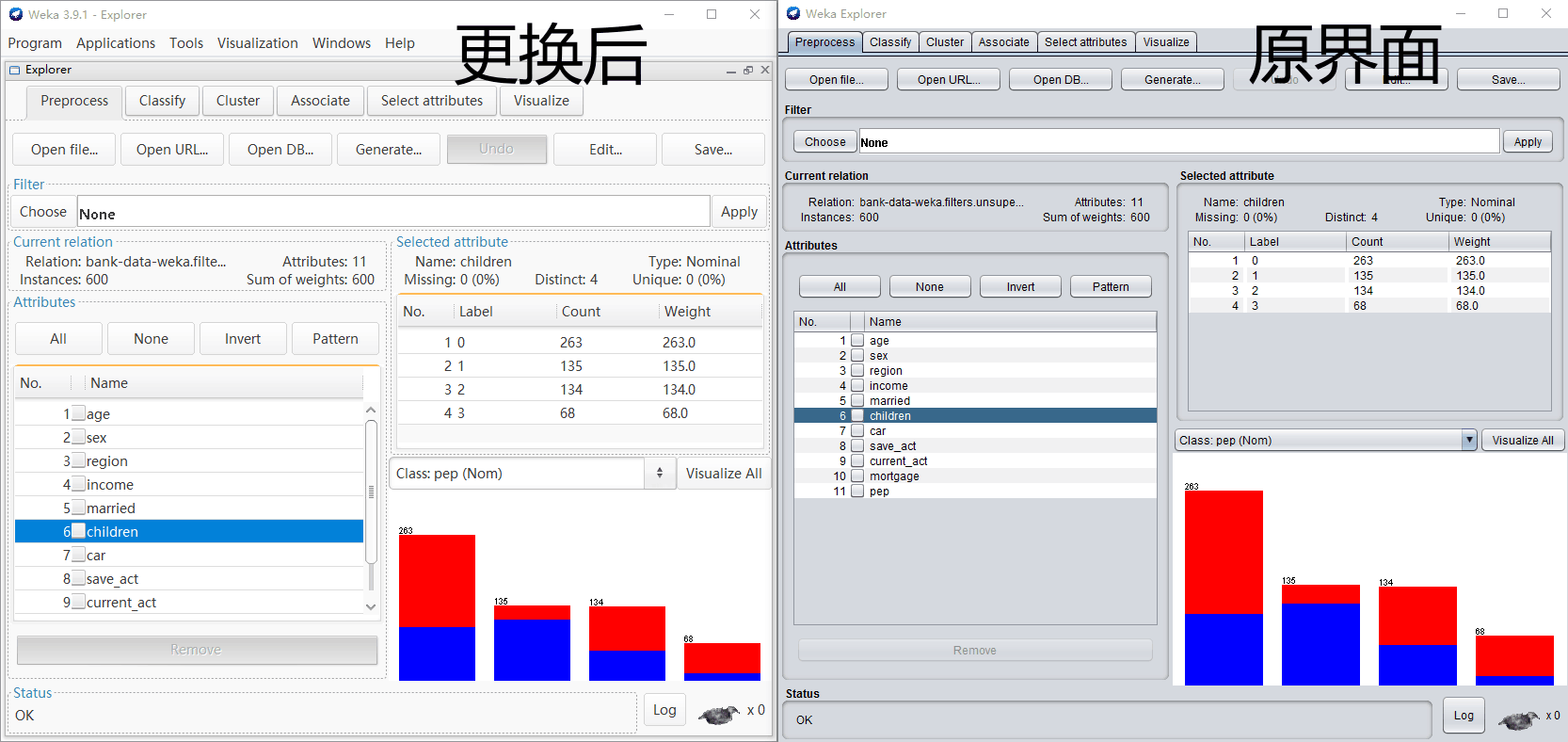Click the attribute list scrollbar thumb in Weka 3.9.1
1568x742 pixels.
pos(371,492)
